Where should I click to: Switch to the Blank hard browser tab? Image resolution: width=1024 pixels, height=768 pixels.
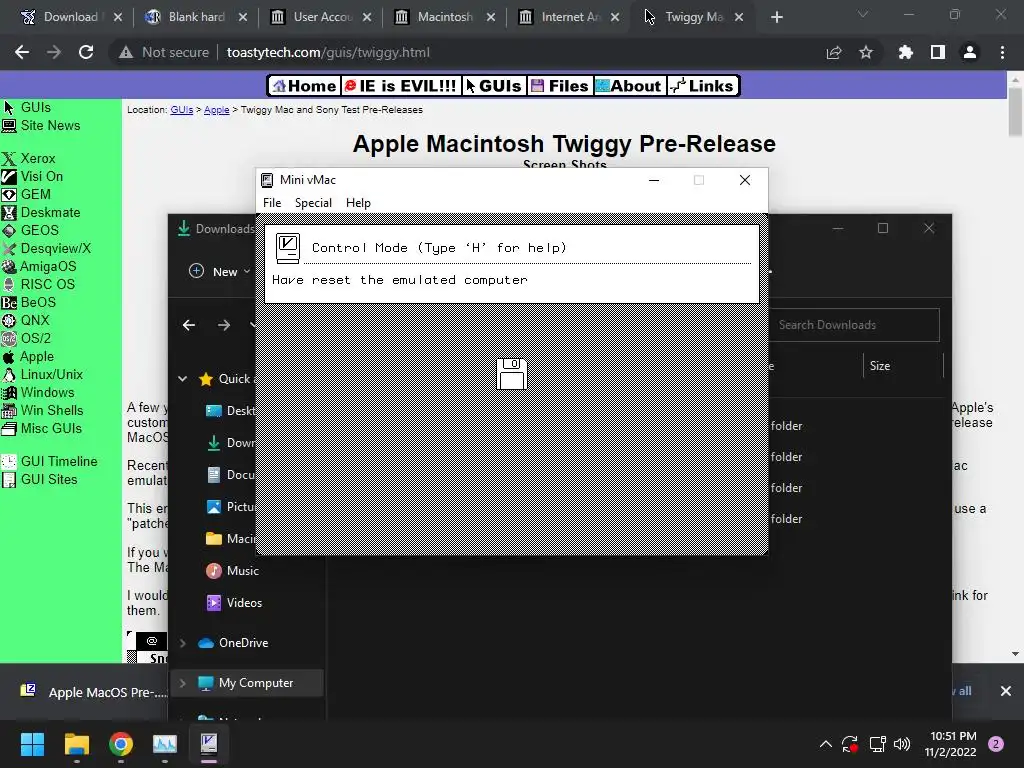pyautogui.click(x=197, y=17)
